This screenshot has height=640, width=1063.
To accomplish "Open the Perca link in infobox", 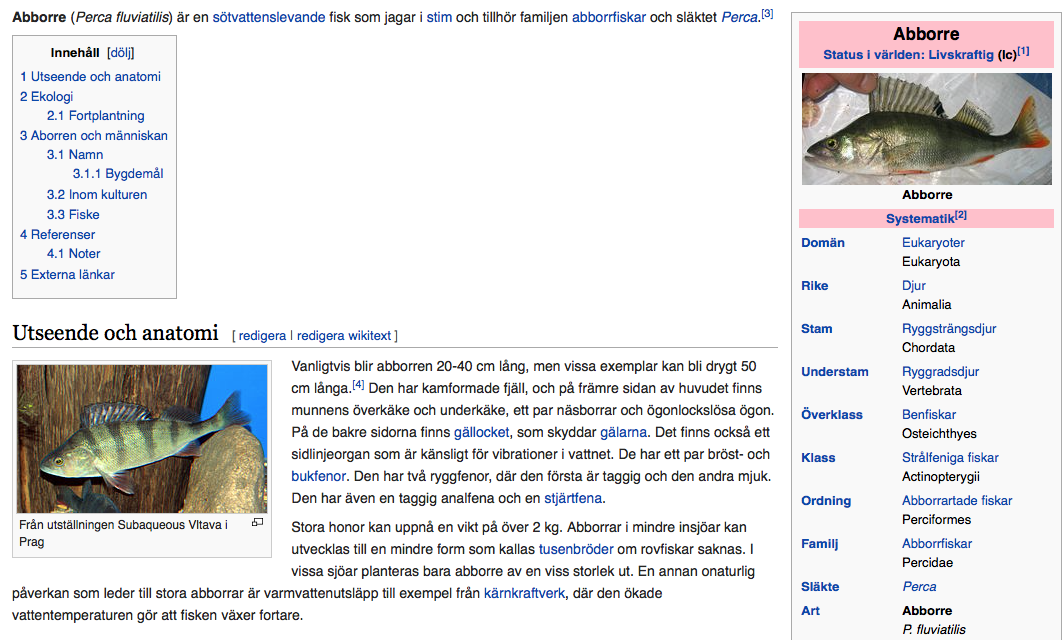I will tap(919, 587).
